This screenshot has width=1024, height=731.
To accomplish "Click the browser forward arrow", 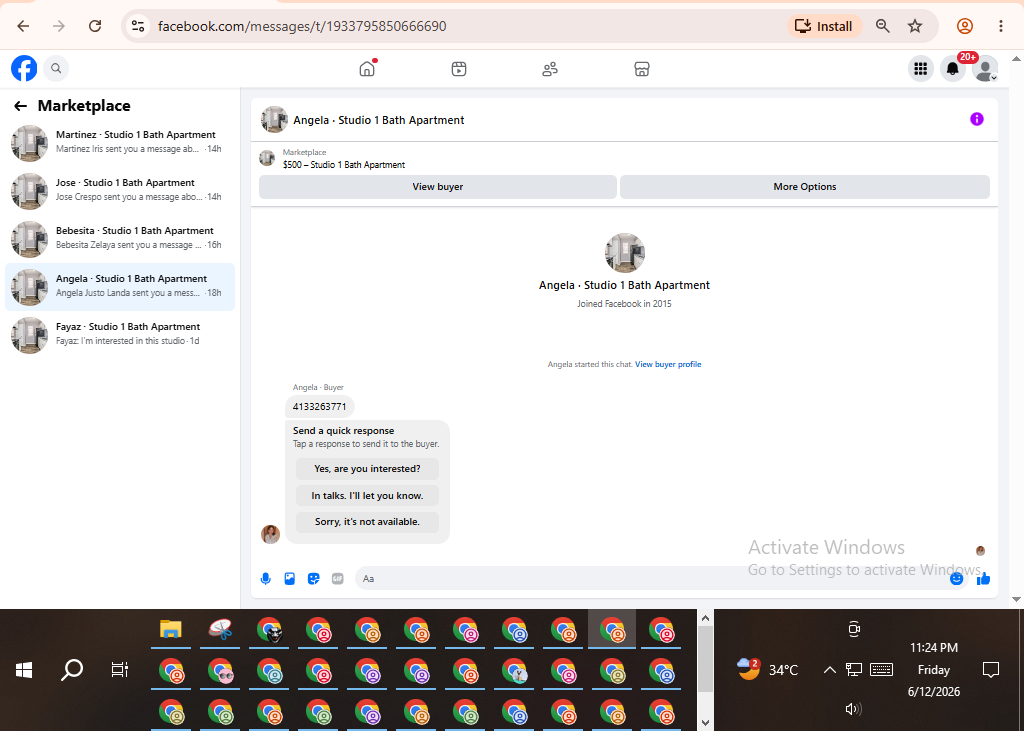I will (x=59, y=26).
